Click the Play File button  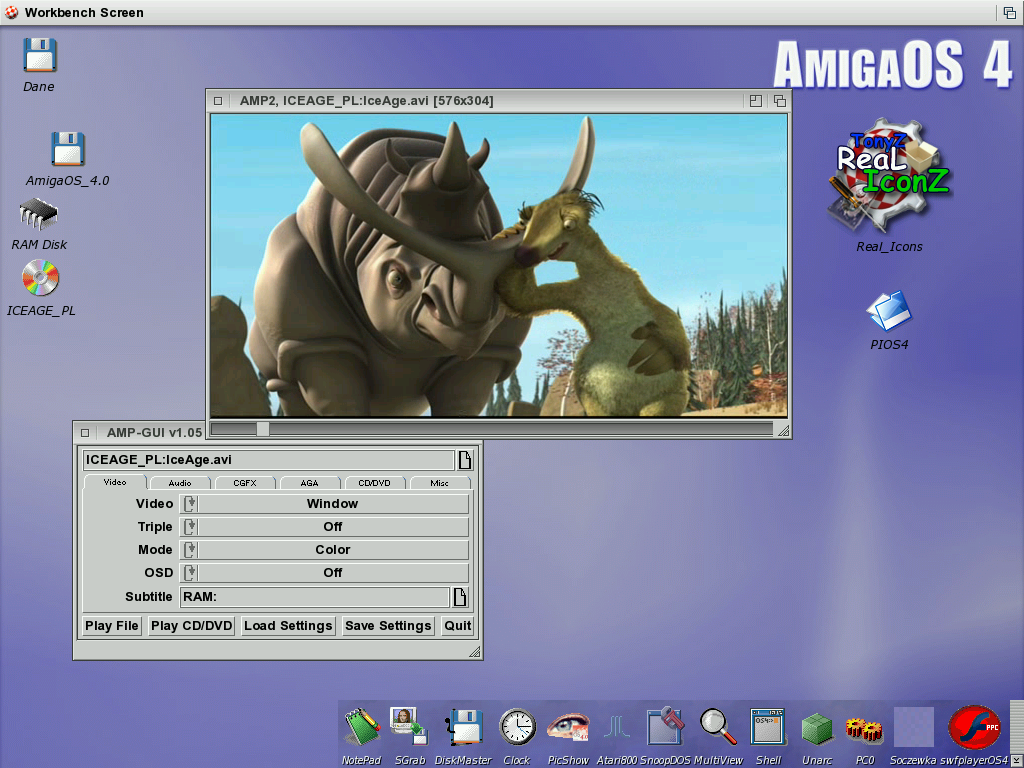click(112, 626)
